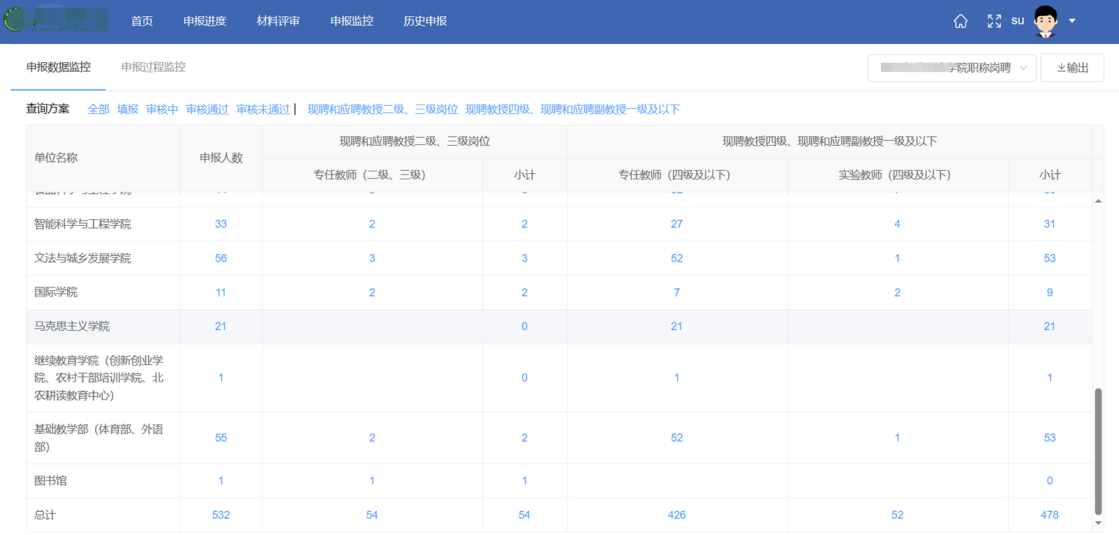Select the 填报 query filter
The height and width of the screenshot is (535, 1119).
pyautogui.click(x=128, y=109)
